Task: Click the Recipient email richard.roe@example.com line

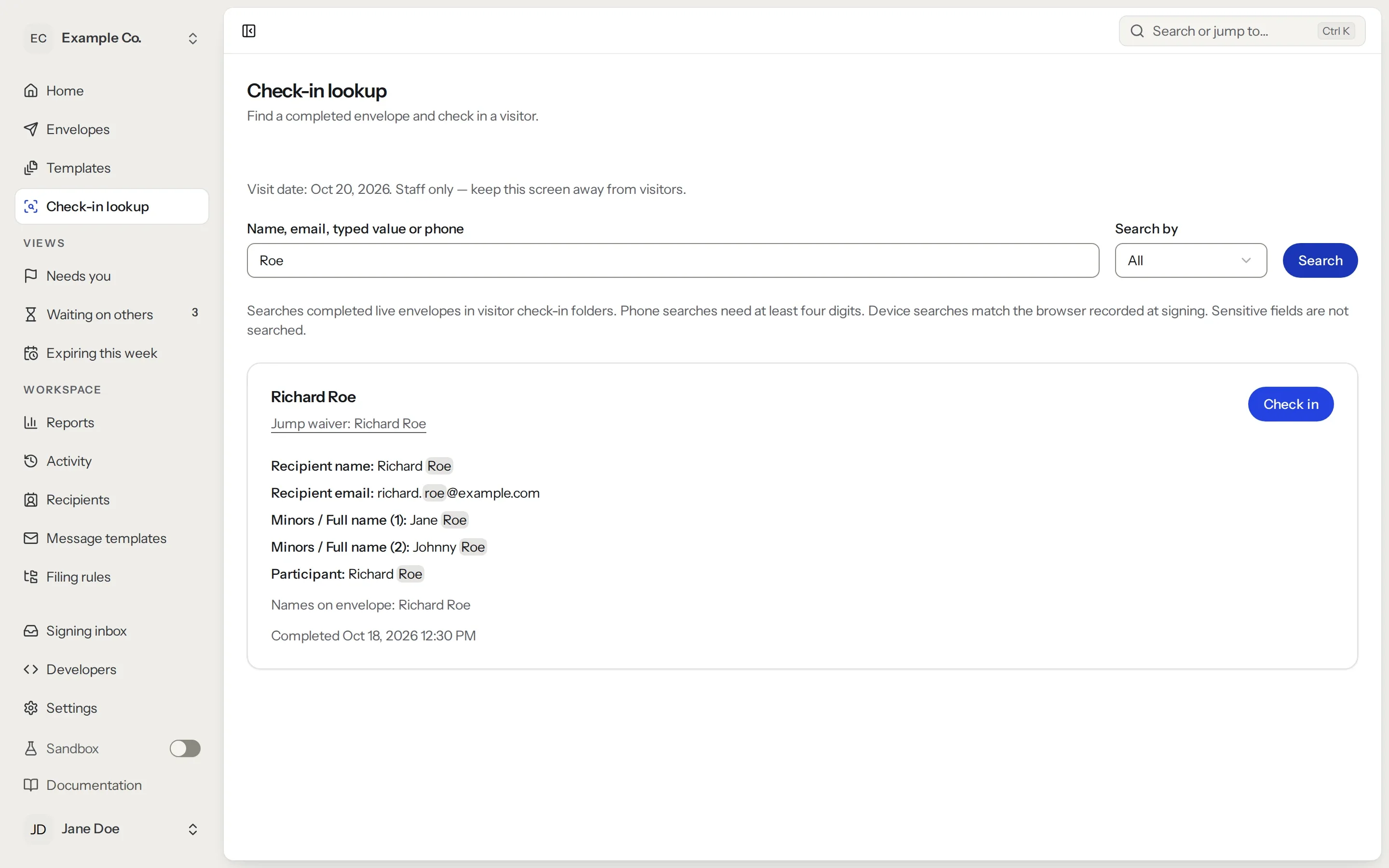Action: coord(405,493)
